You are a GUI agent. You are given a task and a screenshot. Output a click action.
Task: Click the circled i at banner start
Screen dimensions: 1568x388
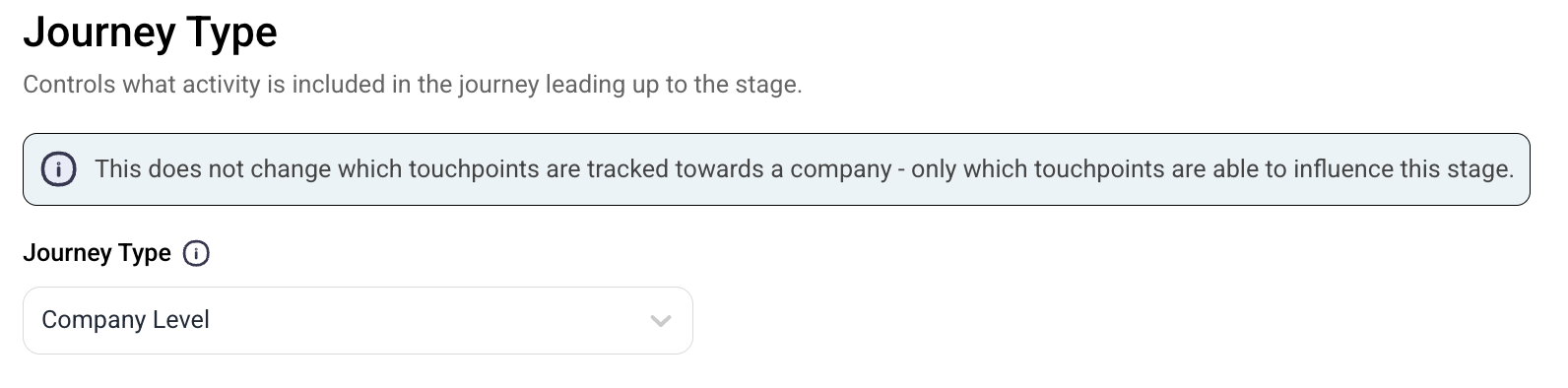(x=59, y=169)
